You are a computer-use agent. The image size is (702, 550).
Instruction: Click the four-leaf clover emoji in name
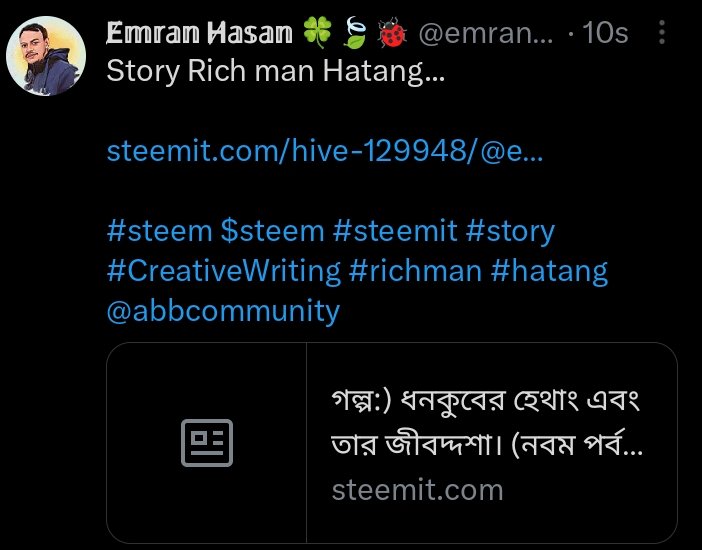(x=317, y=33)
